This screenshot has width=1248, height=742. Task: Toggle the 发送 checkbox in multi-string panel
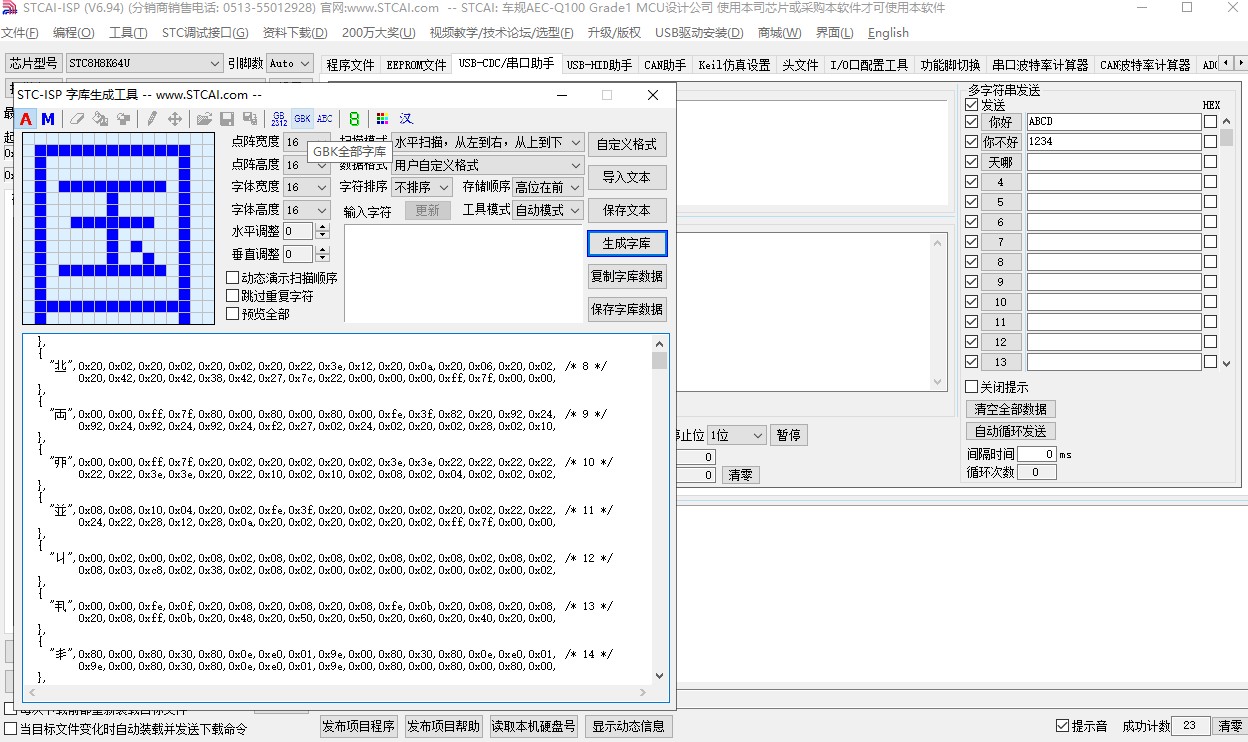[x=972, y=104]
